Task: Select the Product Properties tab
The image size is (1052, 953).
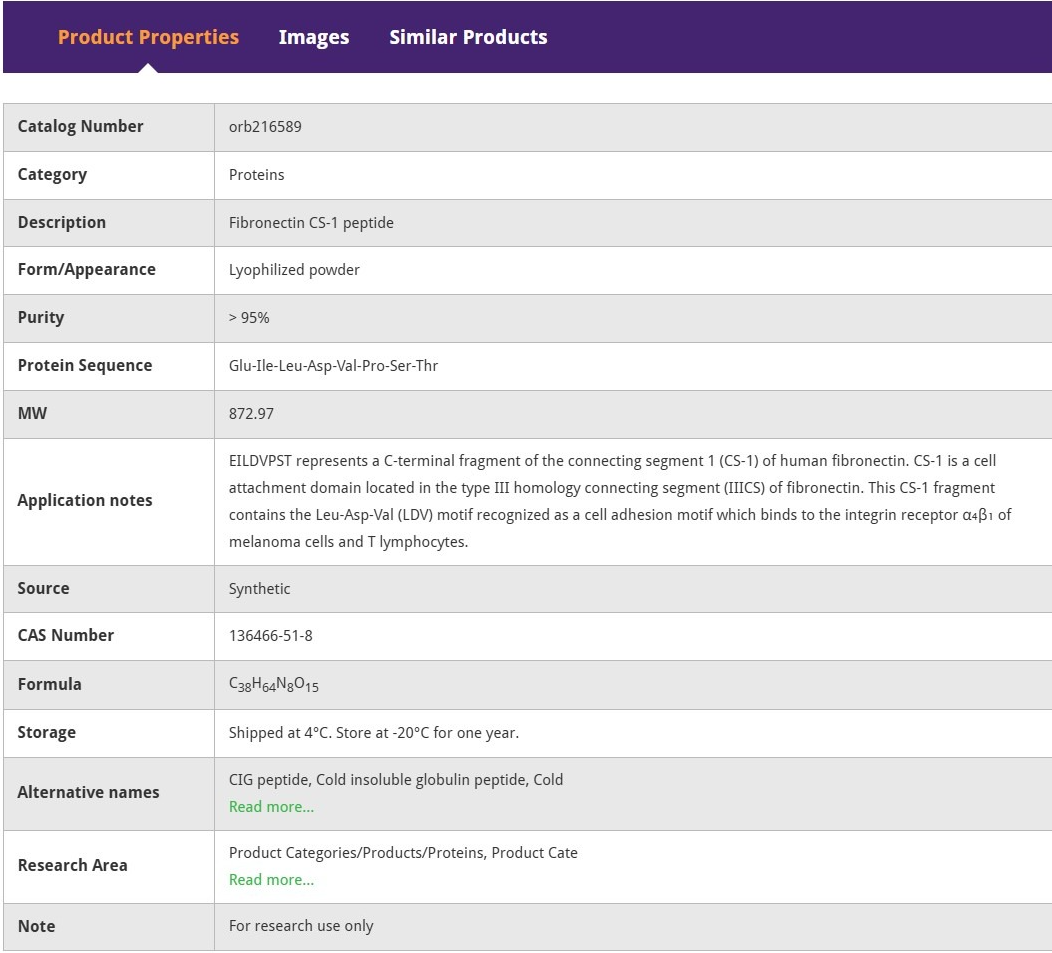Action: click(148, 37)
